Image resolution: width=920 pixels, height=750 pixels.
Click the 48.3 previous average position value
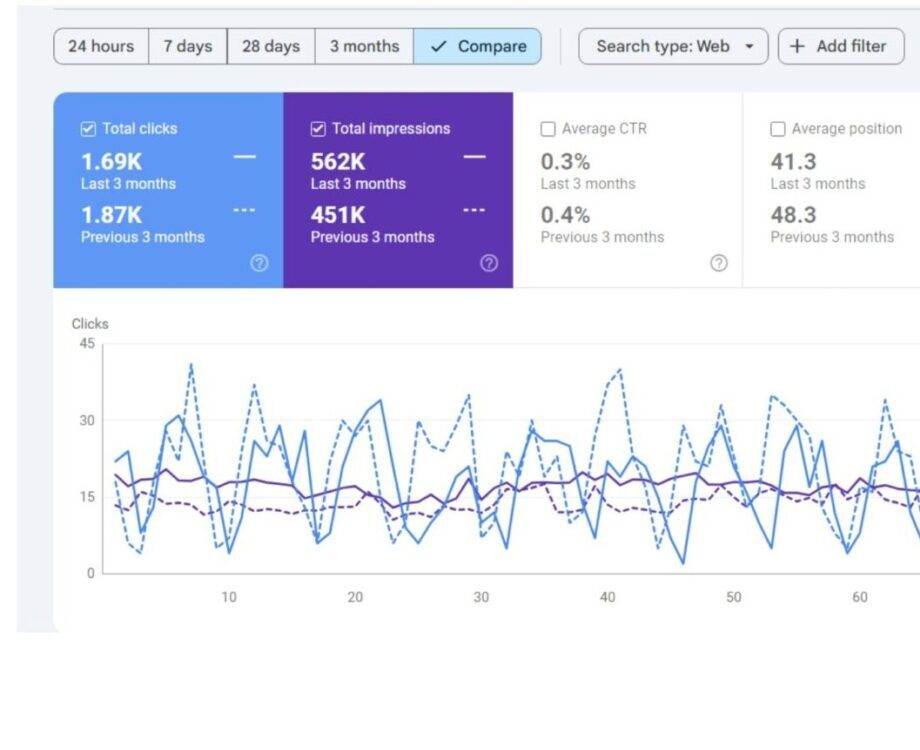(793, 215)
